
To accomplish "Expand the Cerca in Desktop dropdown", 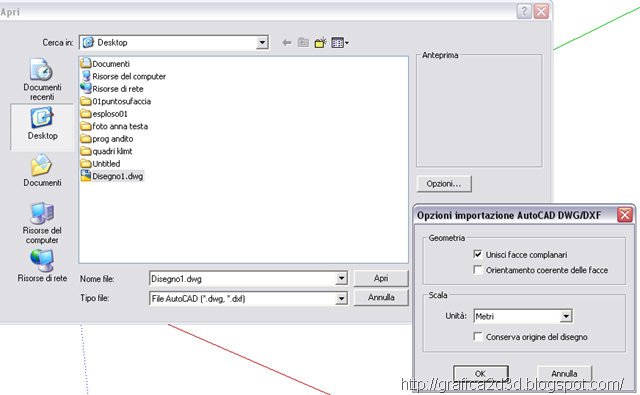I will (x=262, y=42).
